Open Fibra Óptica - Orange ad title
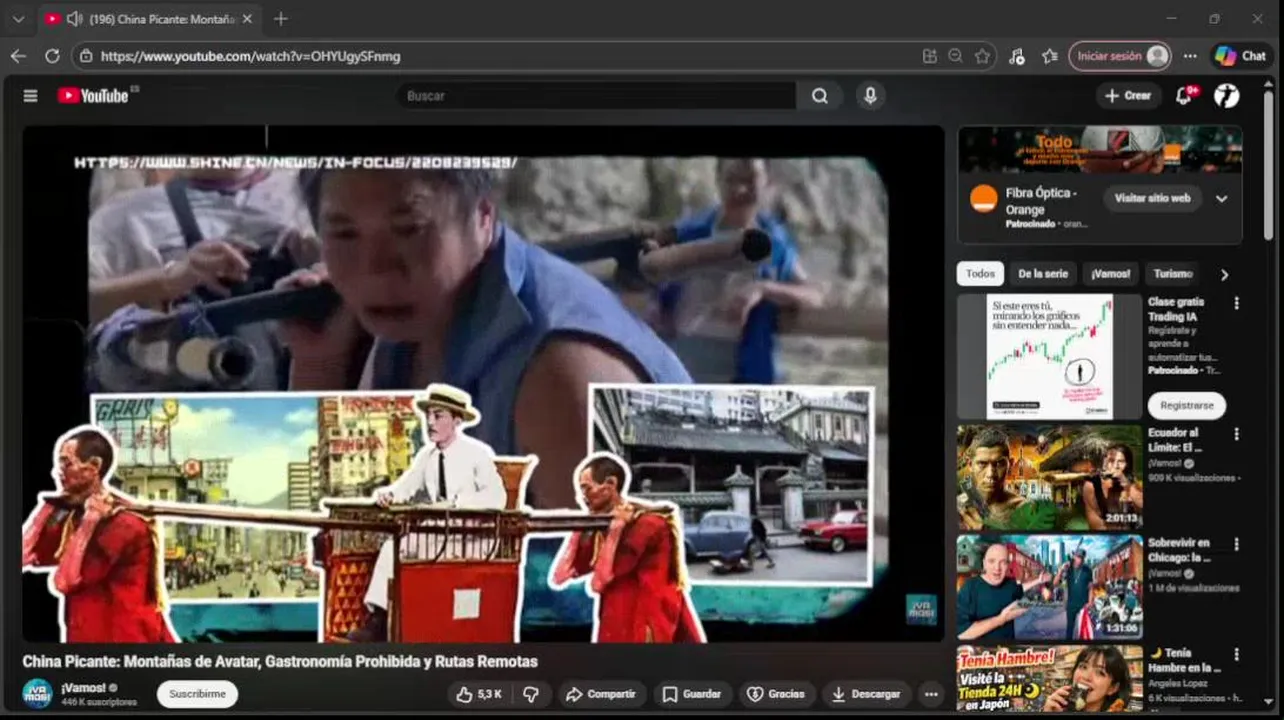The height and width of the screenshot is (720, 1284). (x=1041, y=201)
